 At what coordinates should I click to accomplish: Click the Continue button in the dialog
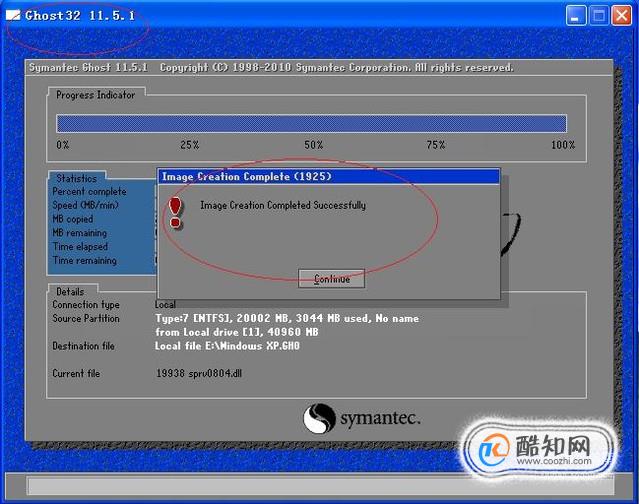click(x=331, y=279)
